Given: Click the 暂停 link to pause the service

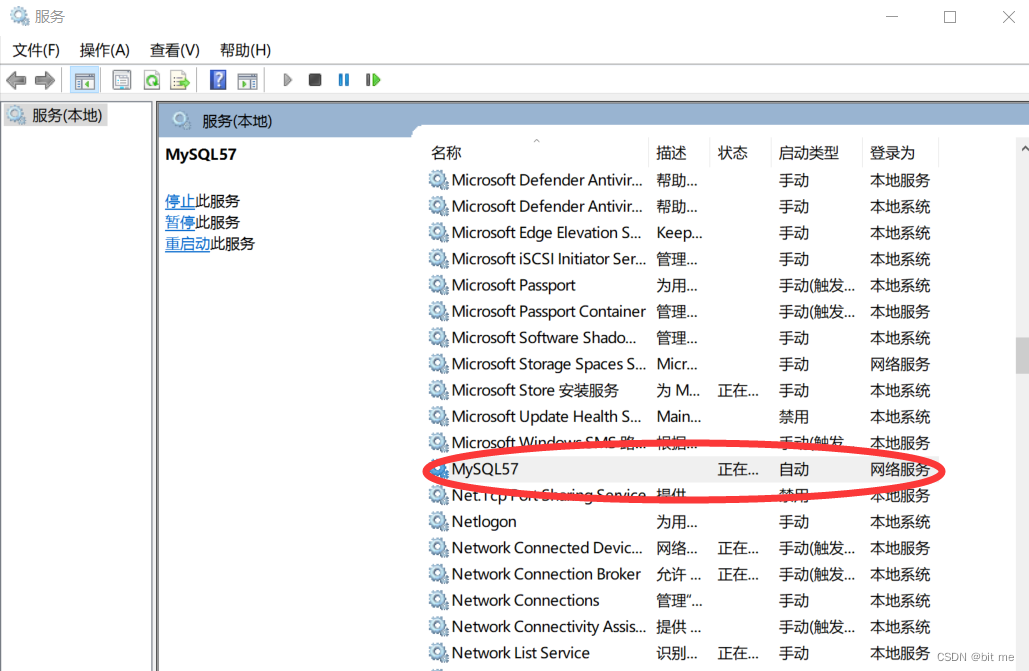Looking at the screenshot, I should 180,223.
